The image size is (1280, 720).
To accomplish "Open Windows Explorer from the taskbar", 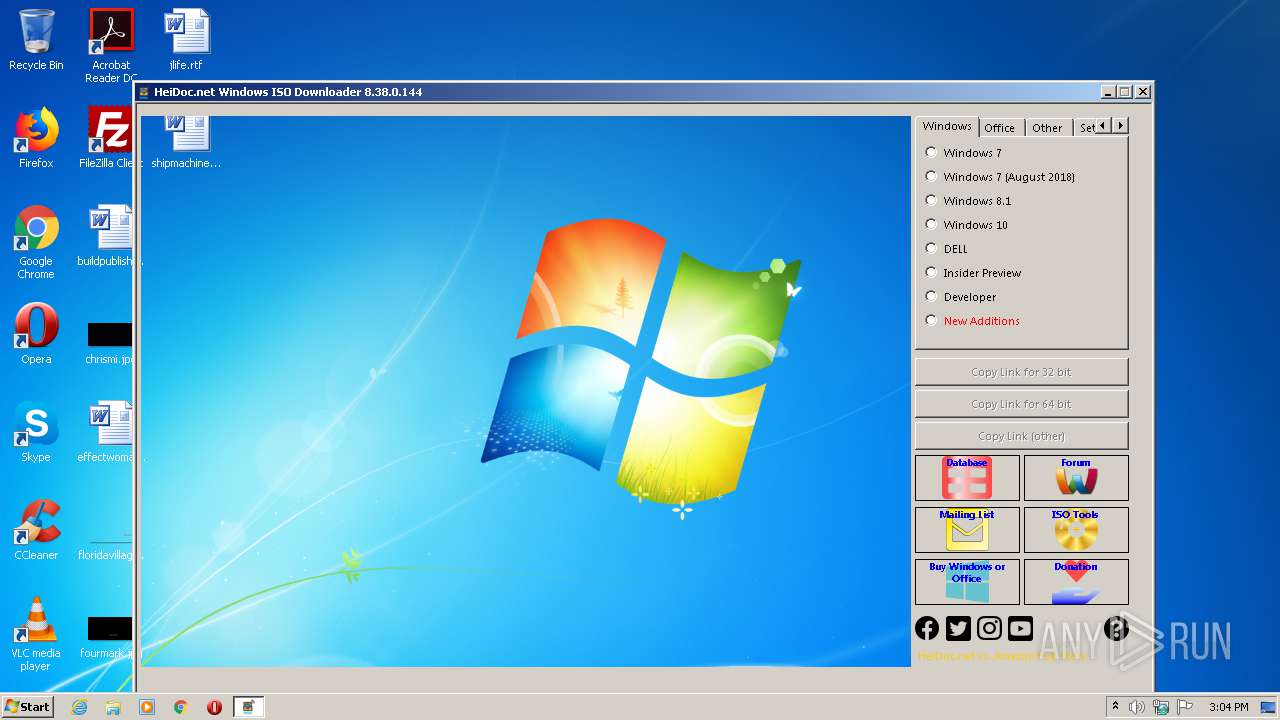I will 113,707.
